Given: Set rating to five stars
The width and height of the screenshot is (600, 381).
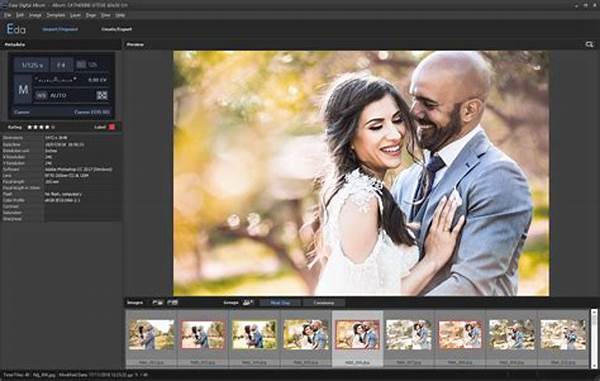Looking at the screenshot, I should pyautogui.click(x=53, y=127).
